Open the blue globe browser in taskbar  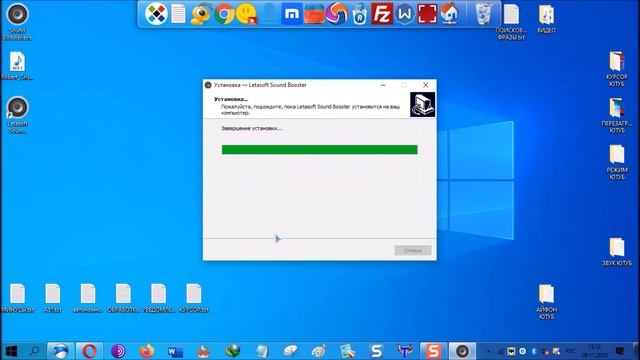pos(60,351)
